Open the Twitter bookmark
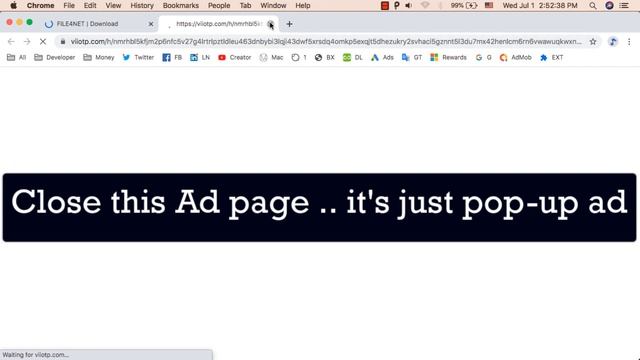This screenshot has width=640, height=360. [x=138, y=58]
